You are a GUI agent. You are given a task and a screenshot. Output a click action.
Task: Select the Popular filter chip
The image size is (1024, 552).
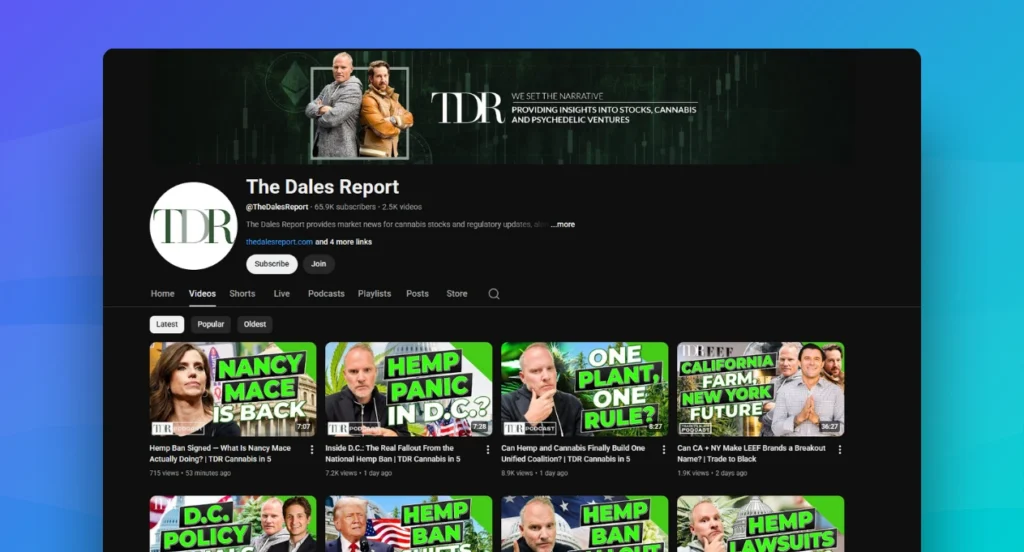point(210,324)
